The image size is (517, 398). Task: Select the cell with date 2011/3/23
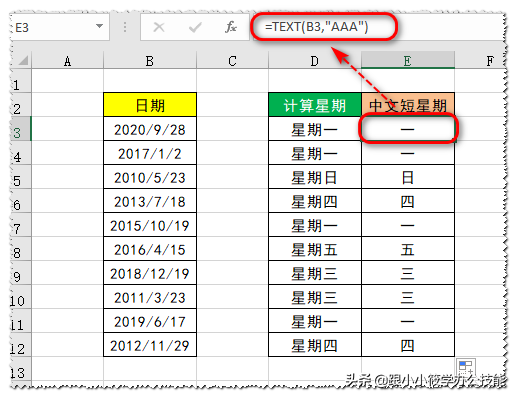click(150, 297)
